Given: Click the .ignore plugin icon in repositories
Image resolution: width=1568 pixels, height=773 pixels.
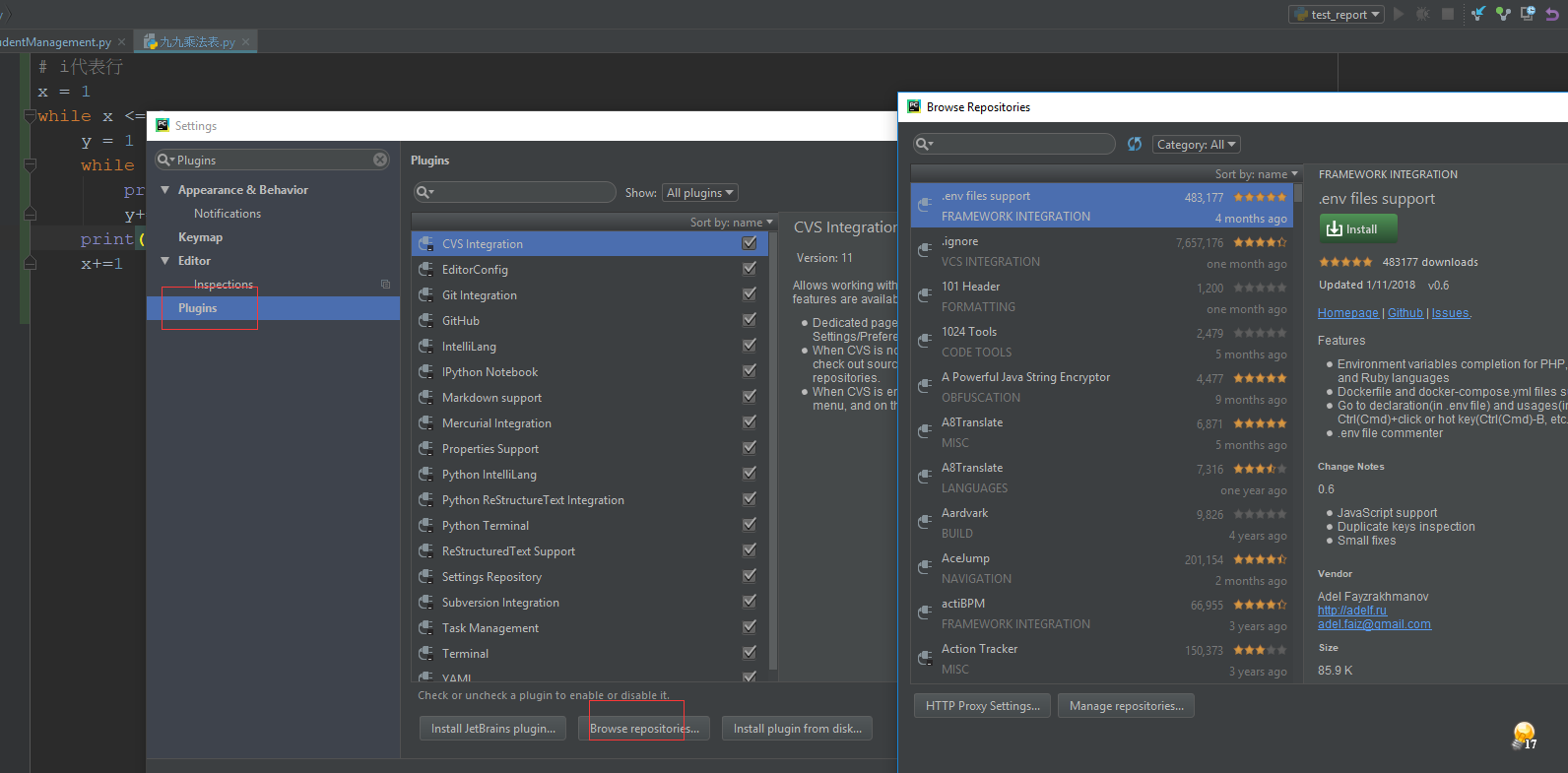Looking at the screenshot, I should click(925, 250).
